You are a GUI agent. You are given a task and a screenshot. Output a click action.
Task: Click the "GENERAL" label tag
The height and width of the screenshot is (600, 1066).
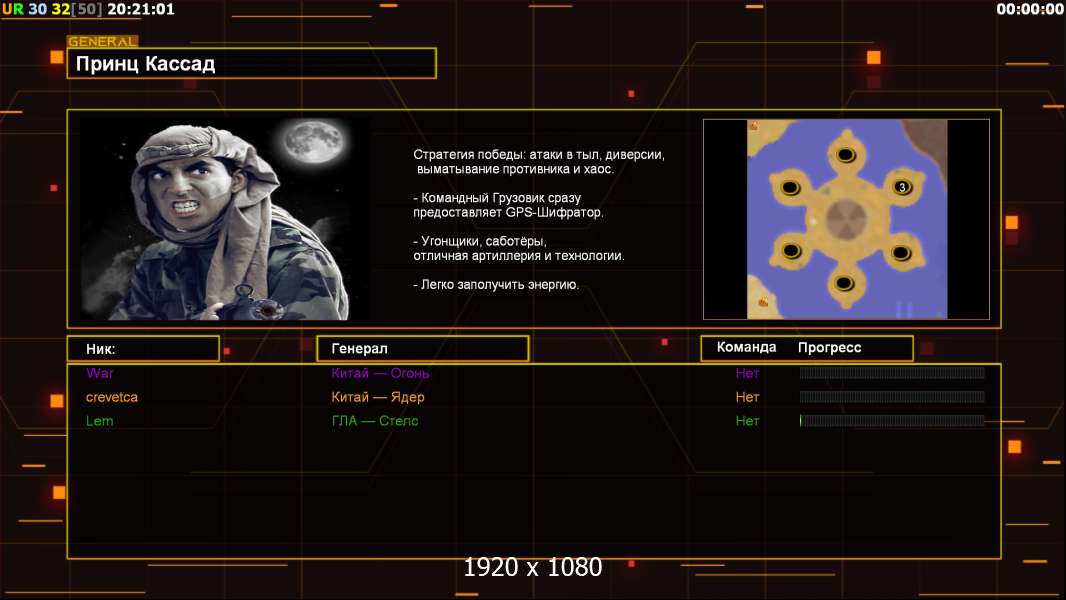[103, 41]
